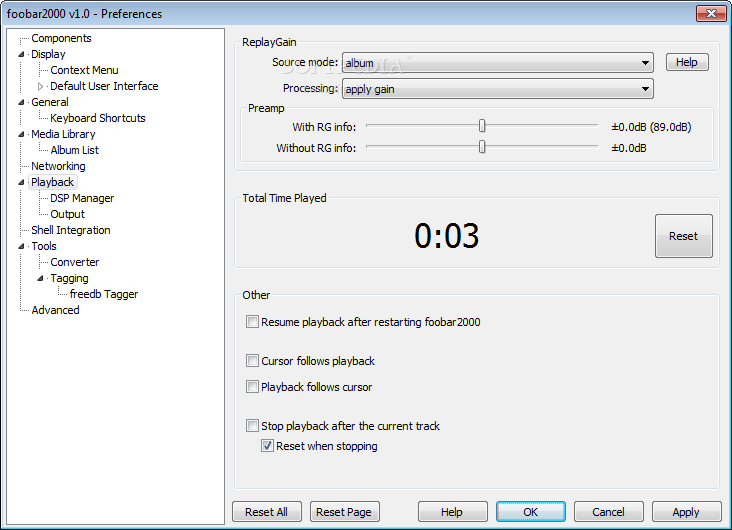
Task: Select Display in the preferences tree
Action: click(x=48, y=54)
